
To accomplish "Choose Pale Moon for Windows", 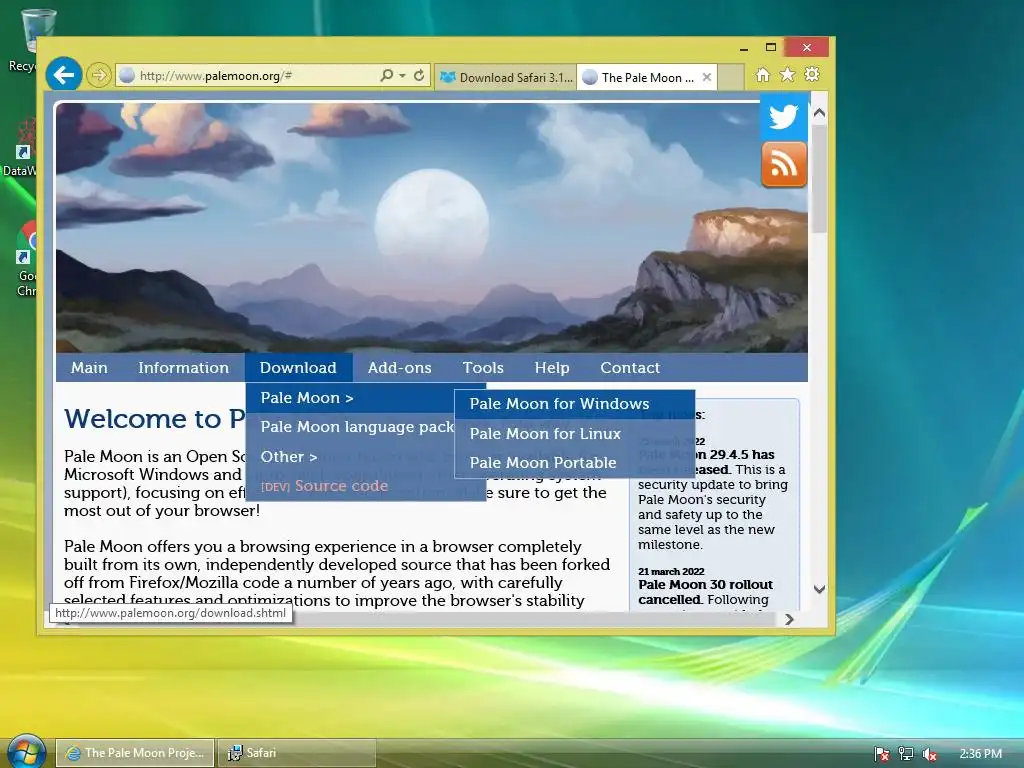I will coord(575,404).
